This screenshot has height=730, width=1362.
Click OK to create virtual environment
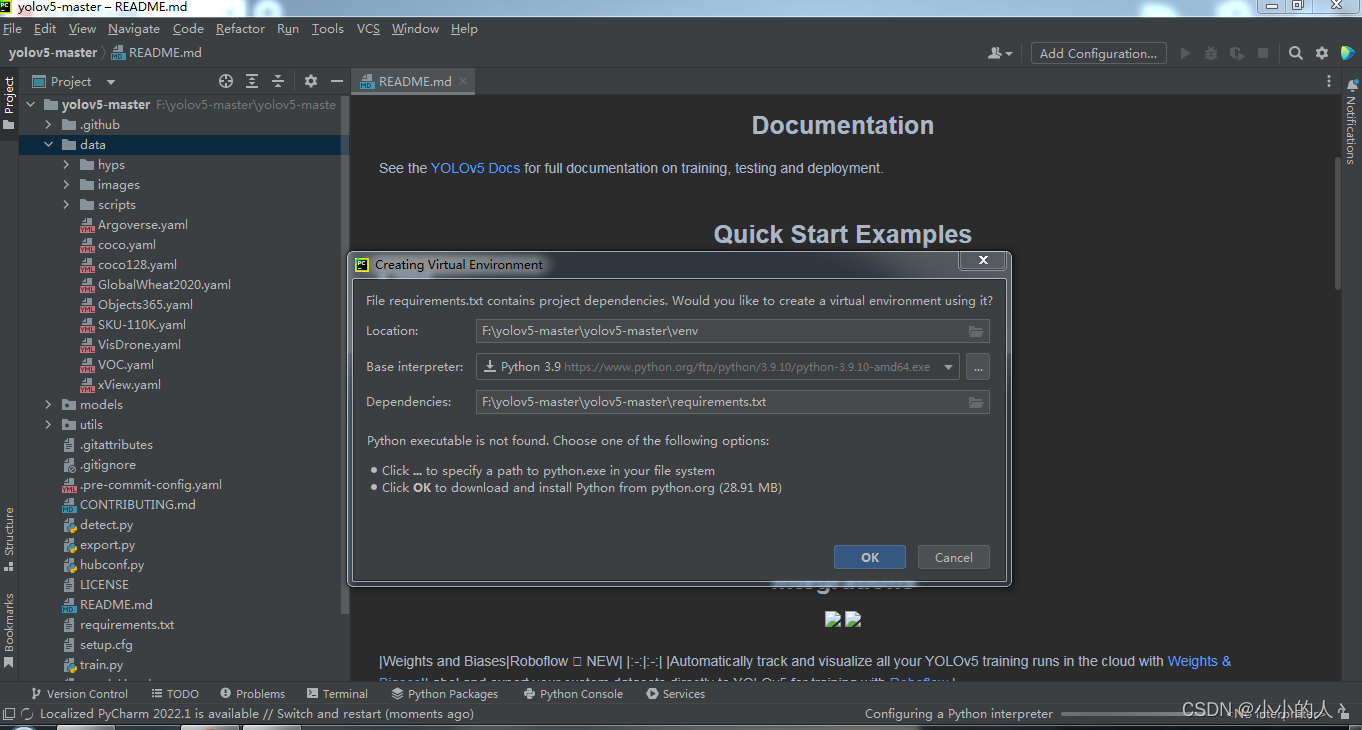click(870, 558)
